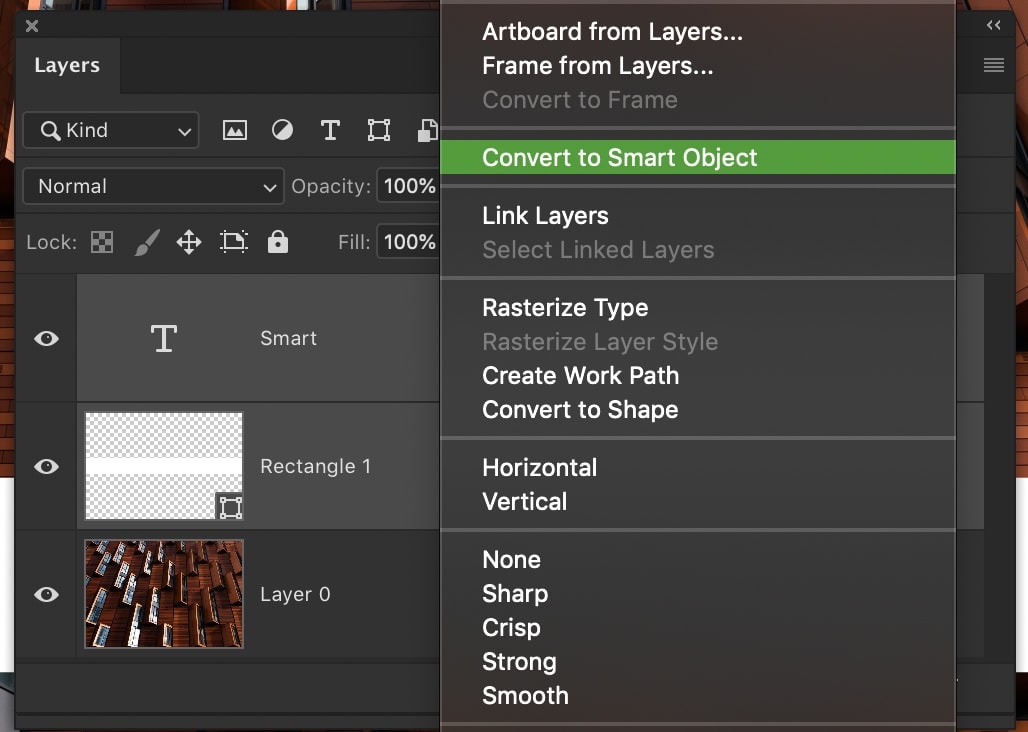This screenshot has width=1028, height=732.
Task: Open the Layers panel hamburger menu
Action: (993, 65)
